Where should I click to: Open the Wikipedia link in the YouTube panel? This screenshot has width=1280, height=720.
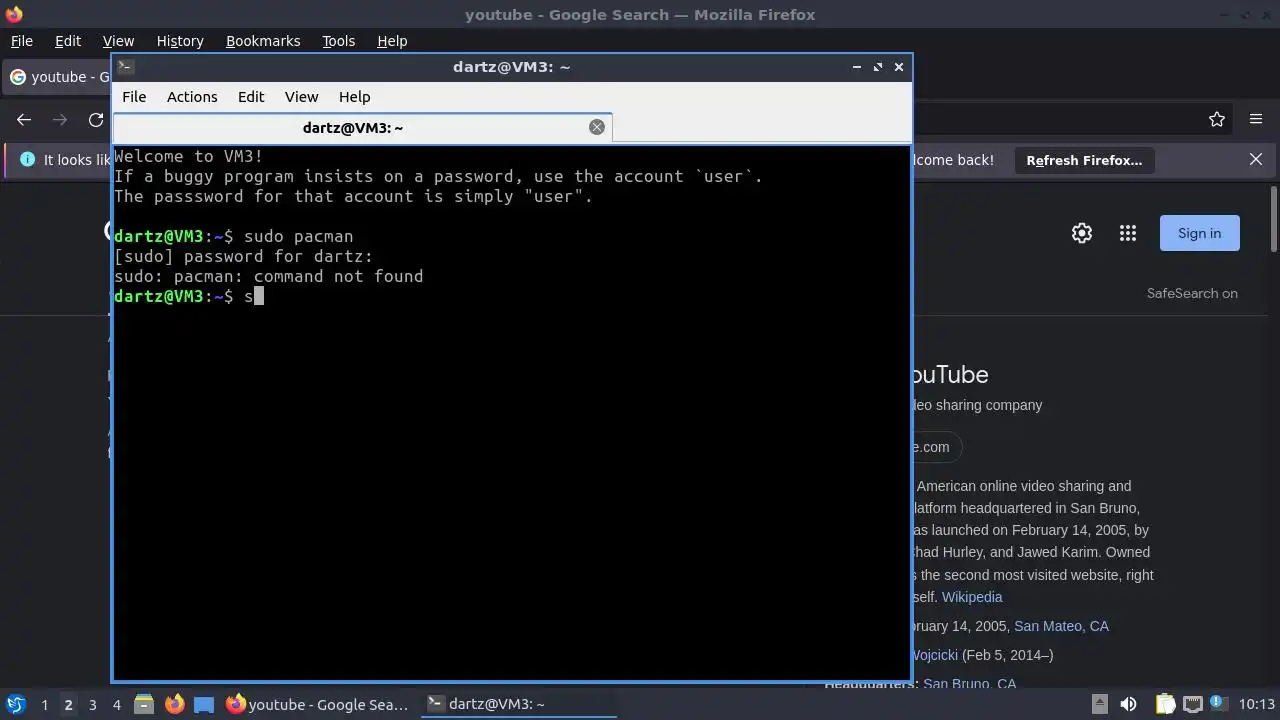pos(972,597)
